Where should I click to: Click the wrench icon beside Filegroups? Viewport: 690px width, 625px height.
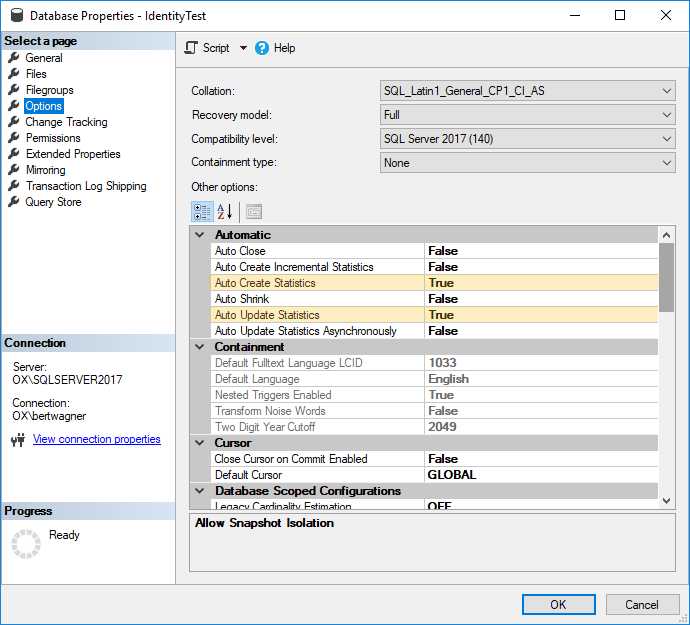pyautogui.click(x=14, y=89)
